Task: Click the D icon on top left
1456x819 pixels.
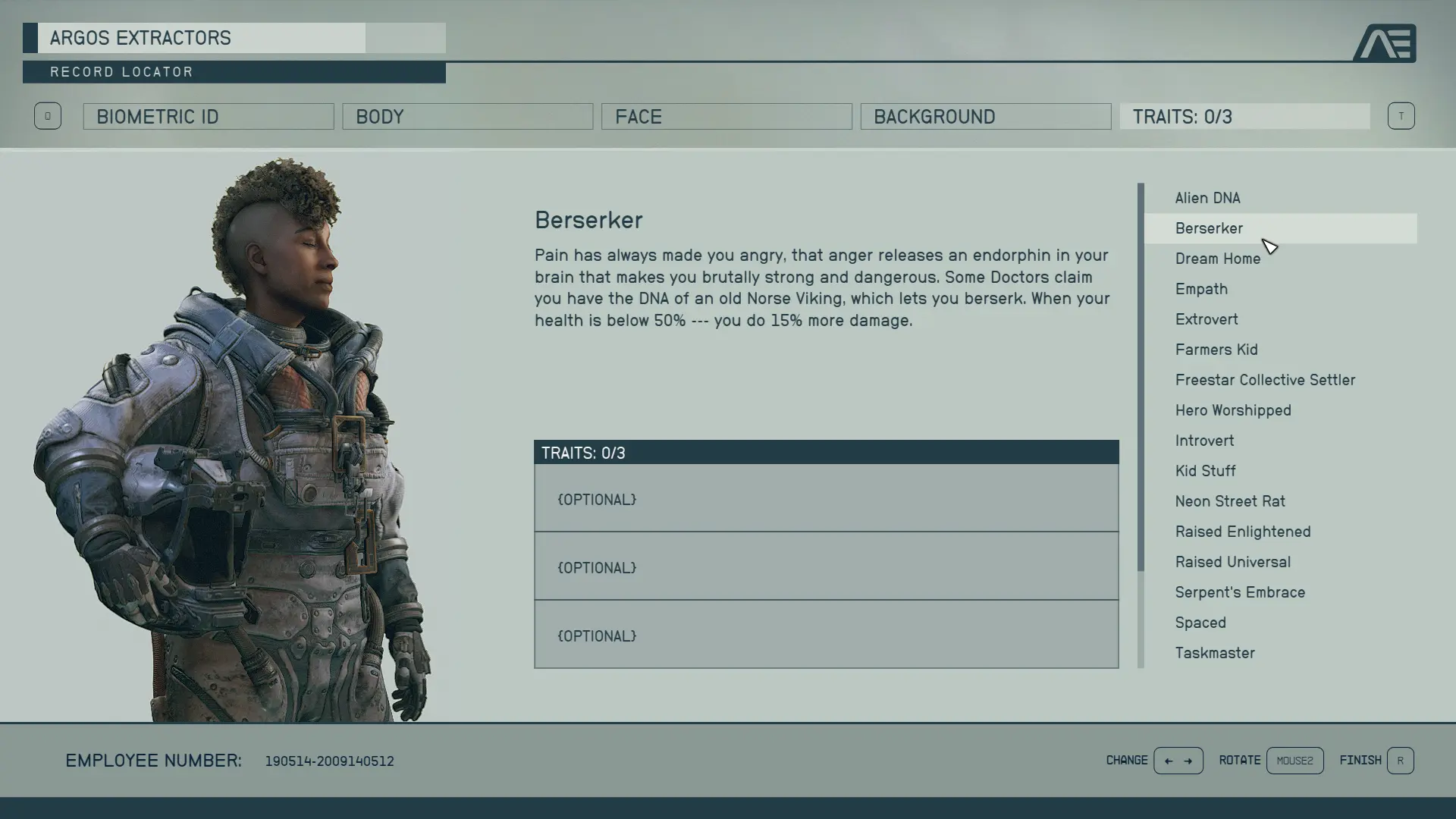Action: click(x=47, y=115)
